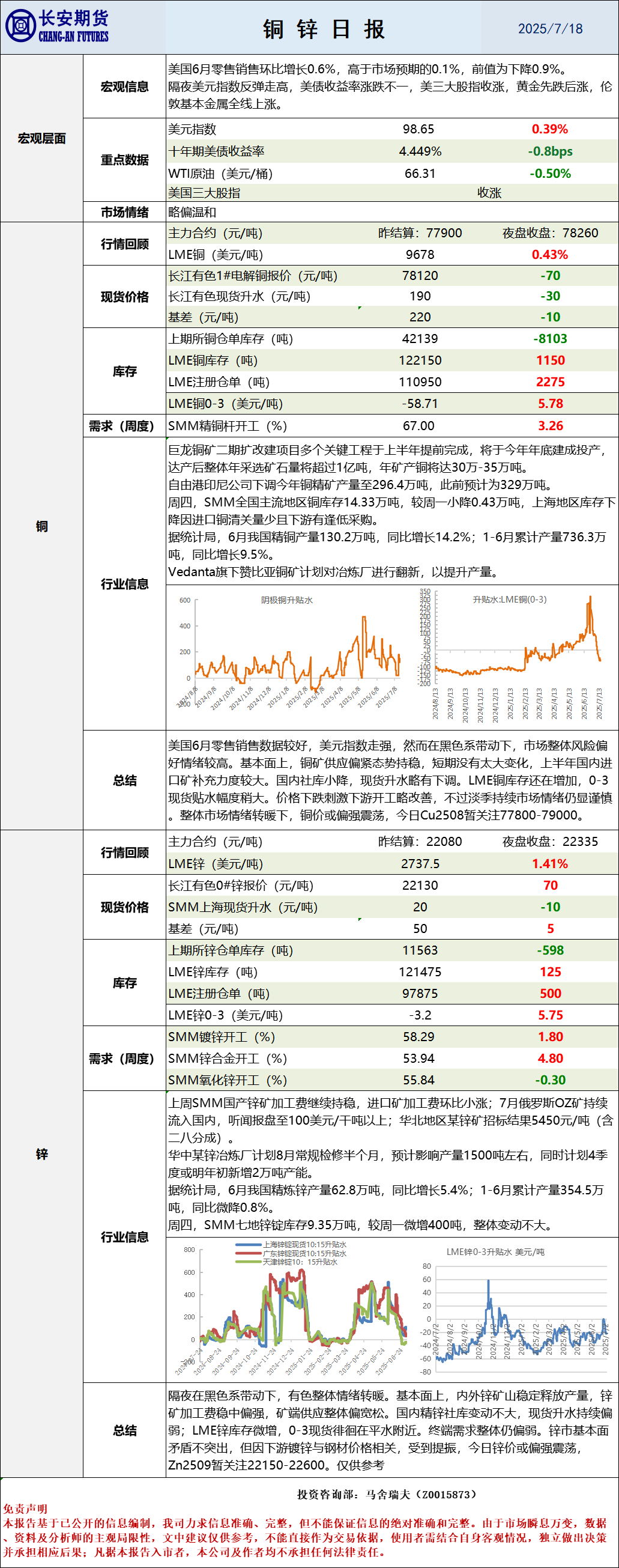The height and width of the screenshot is (1568, 619).
Task: Select the zinc spot quote "22130"
Action: click(x=420, y=885)
